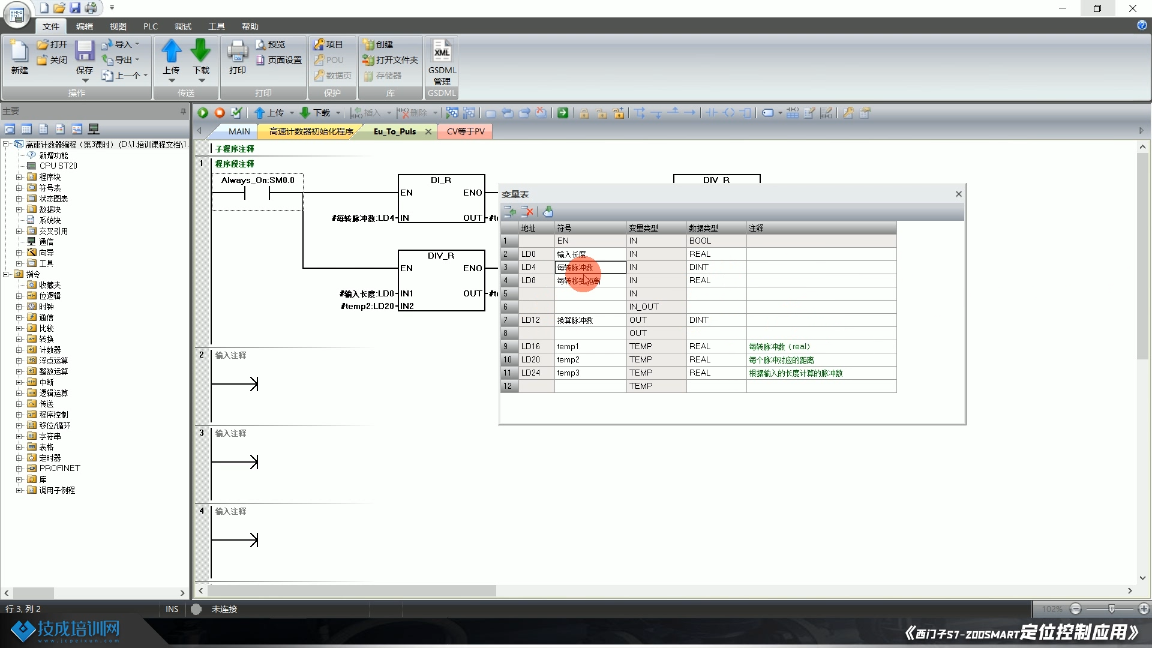Select 系统块 in project tree
Screen dimensions: 1152x648
click(x=50, y=220)
